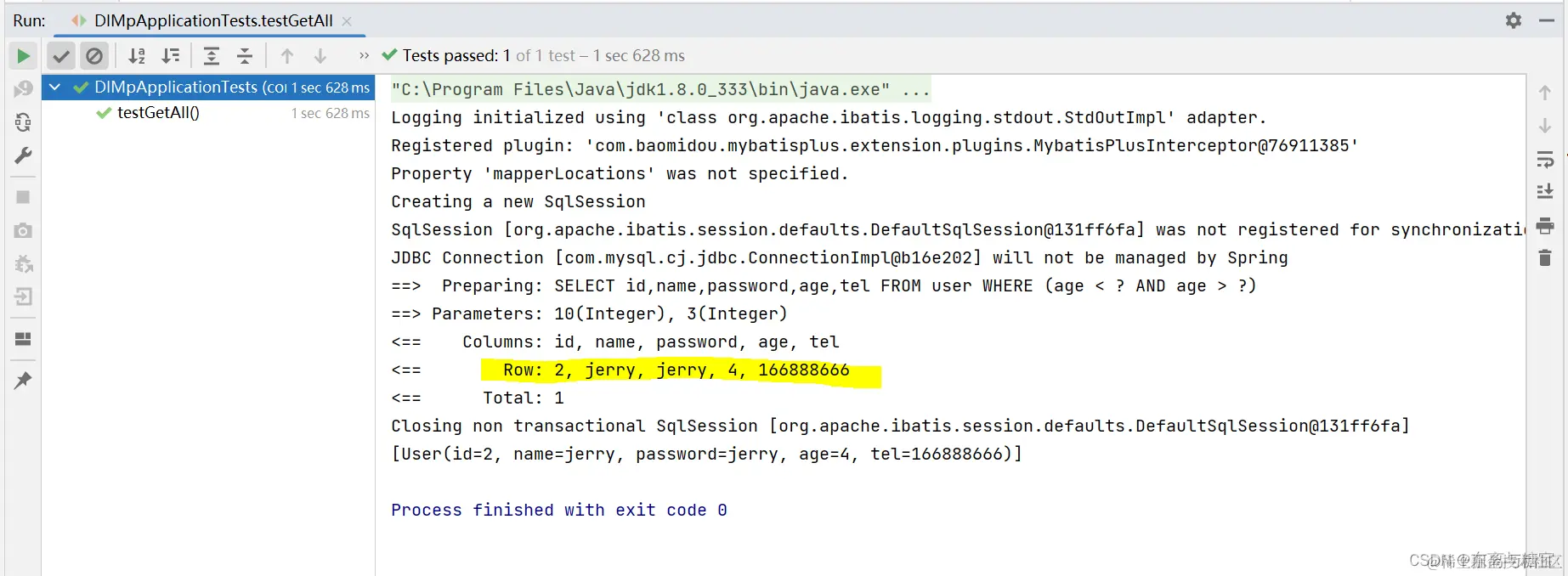Clear all console output trash icon
The height and width of the screenshot is (576, 1568).
1545,257
